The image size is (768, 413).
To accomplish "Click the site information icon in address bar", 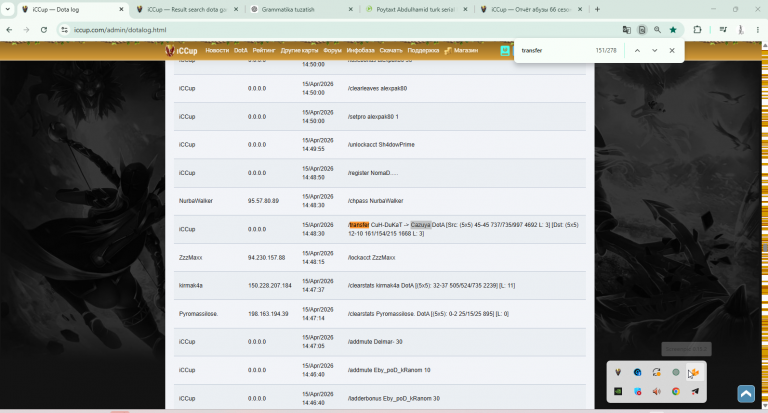I will coord(64,30).
